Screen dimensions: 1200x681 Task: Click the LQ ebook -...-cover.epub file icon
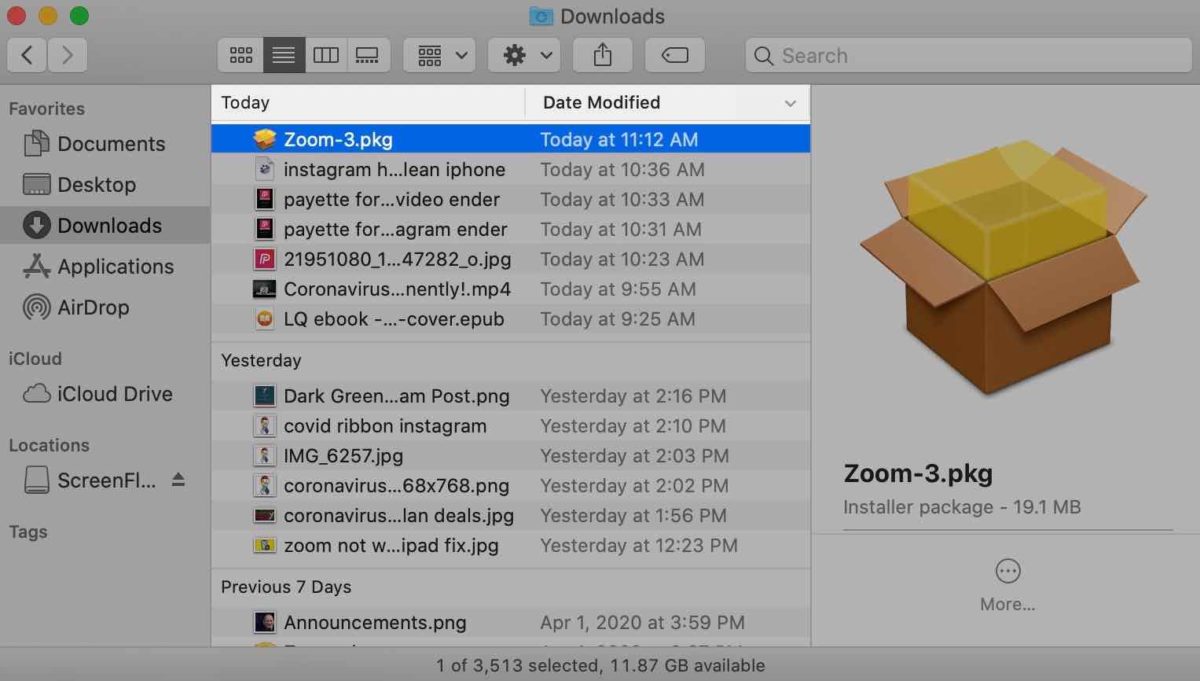(x=264, y=320)
